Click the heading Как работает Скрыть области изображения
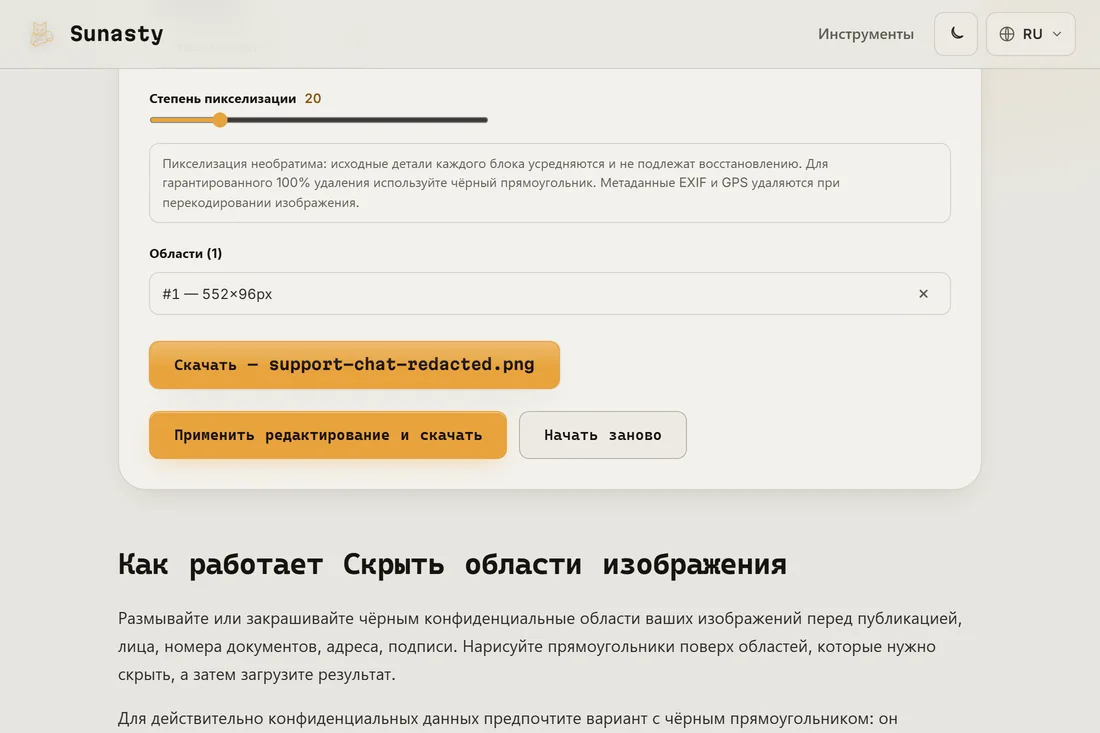 tap(452, 564)
